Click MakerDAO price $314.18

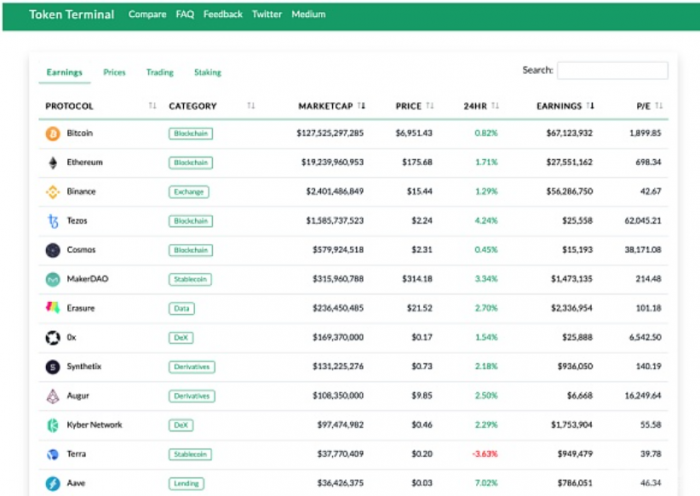pos(417,279)
